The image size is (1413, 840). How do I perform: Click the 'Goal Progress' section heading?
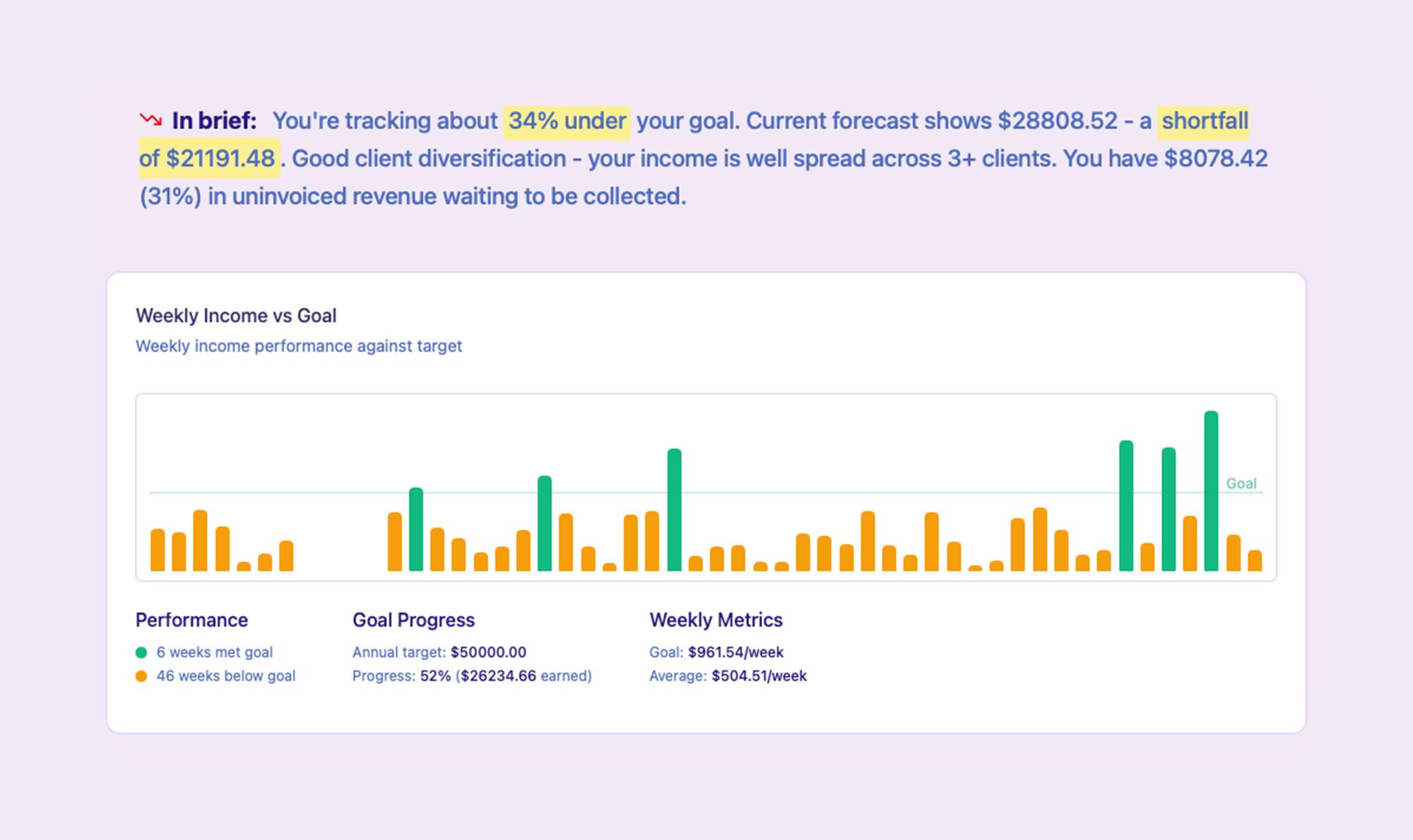click(x=413, y=620)
